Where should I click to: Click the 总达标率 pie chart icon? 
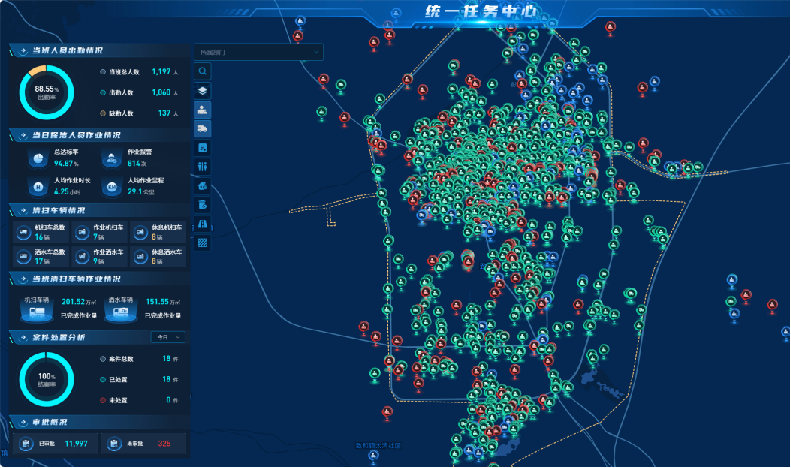[x=37, y=160]
